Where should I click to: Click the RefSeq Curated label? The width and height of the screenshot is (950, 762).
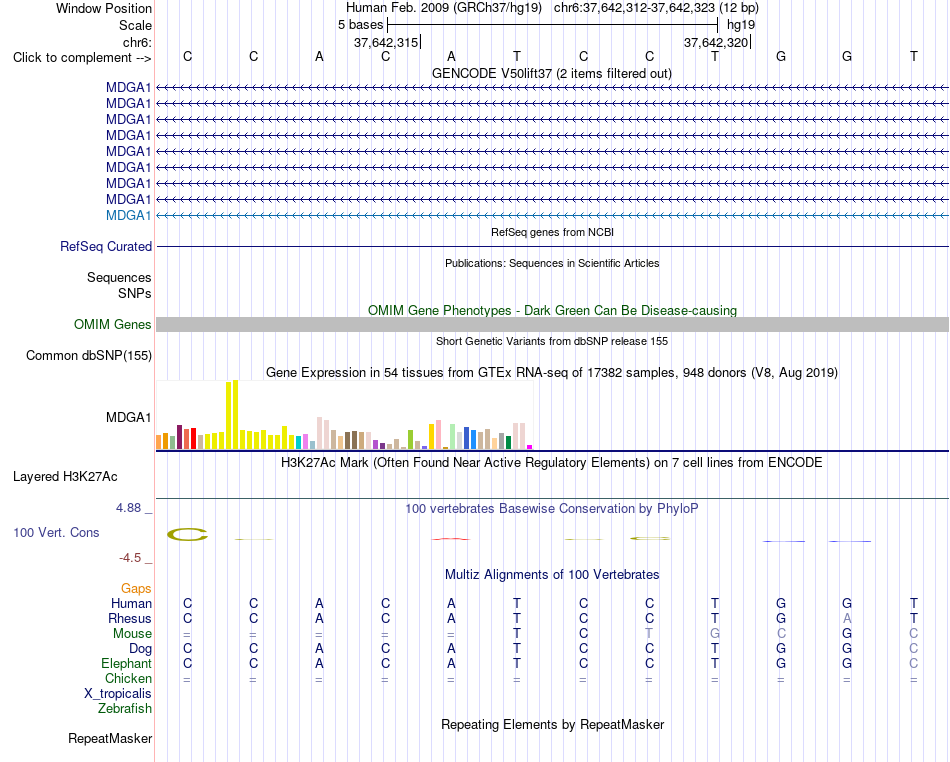point(105,247)
